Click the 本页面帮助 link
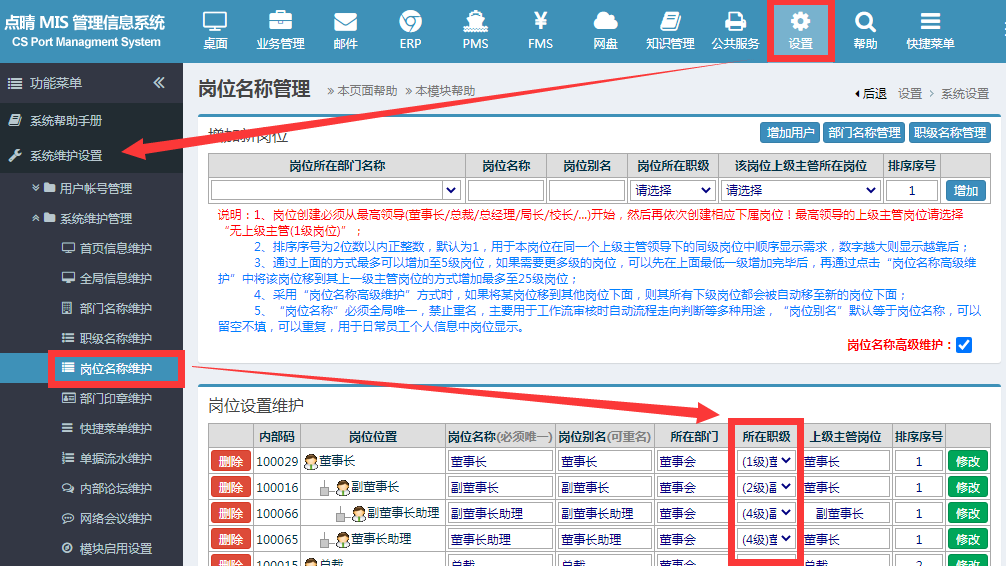The image size is (1006, 566). [363, 91]
